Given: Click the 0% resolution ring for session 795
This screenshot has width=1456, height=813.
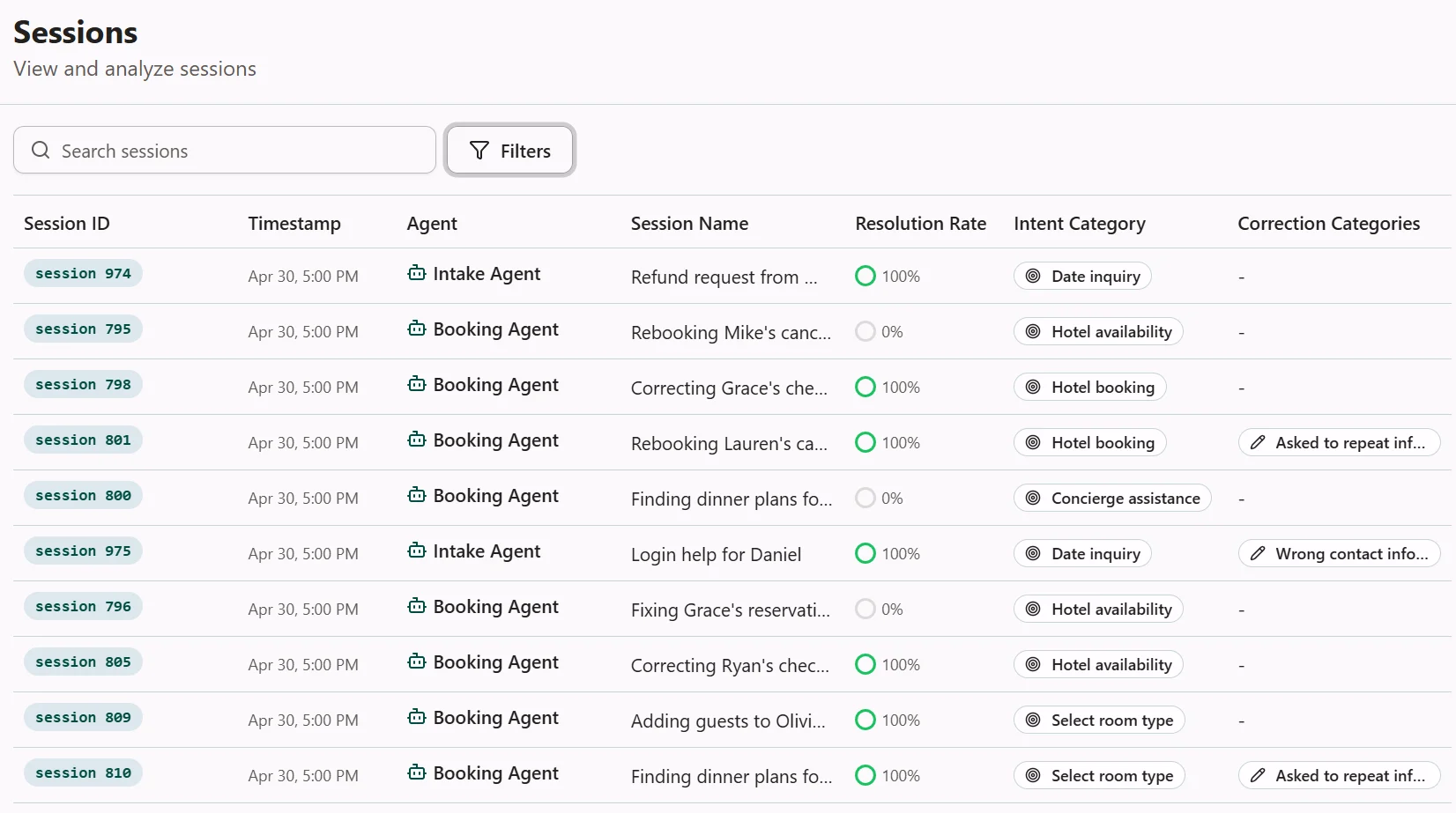Looking at the screenshot, I should [865, 331].
